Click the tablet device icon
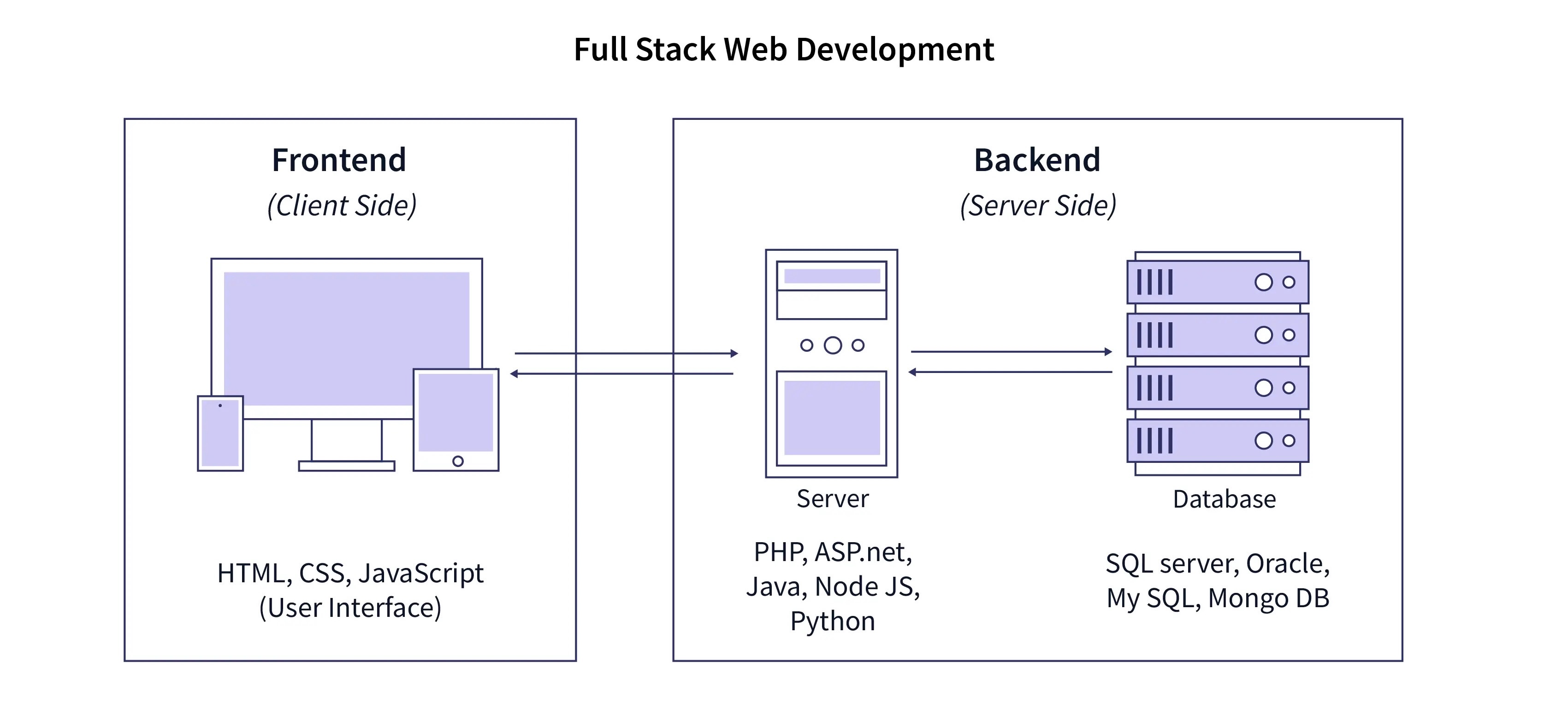 pyautogui.click(x=456, y=420)
